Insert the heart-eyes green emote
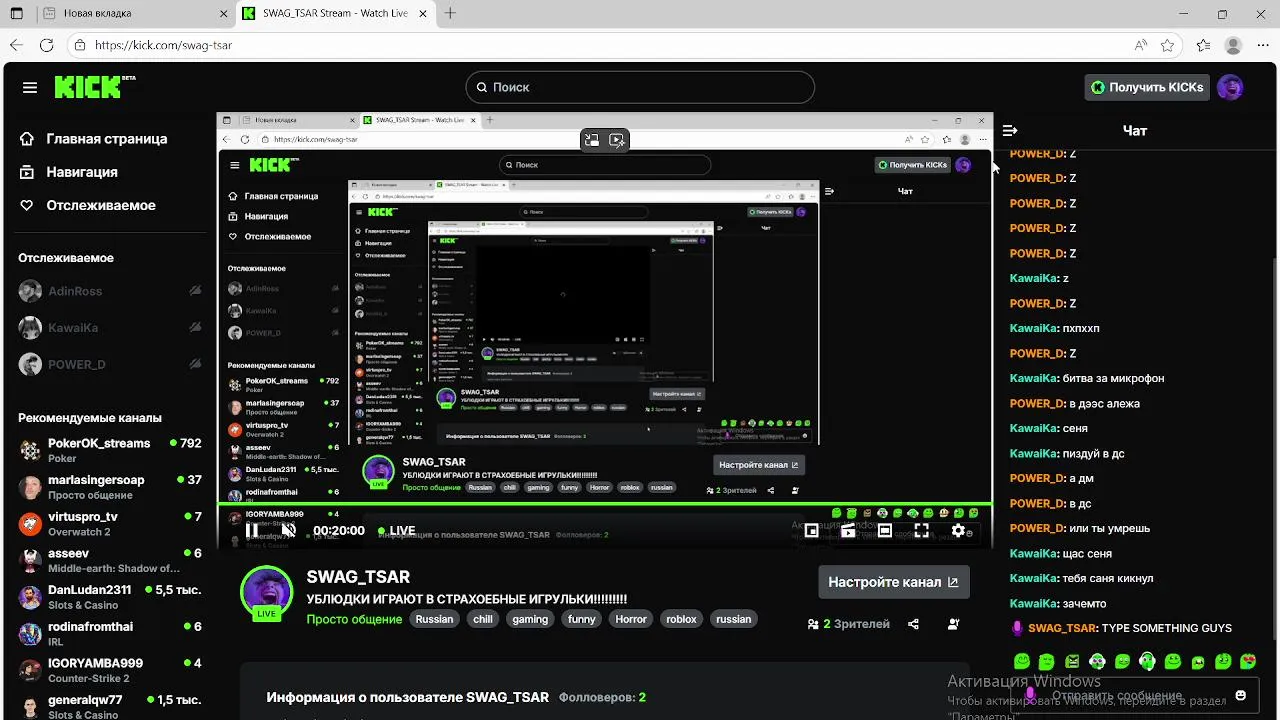Screen dimensions: 1280x720 click(1248, 661)
